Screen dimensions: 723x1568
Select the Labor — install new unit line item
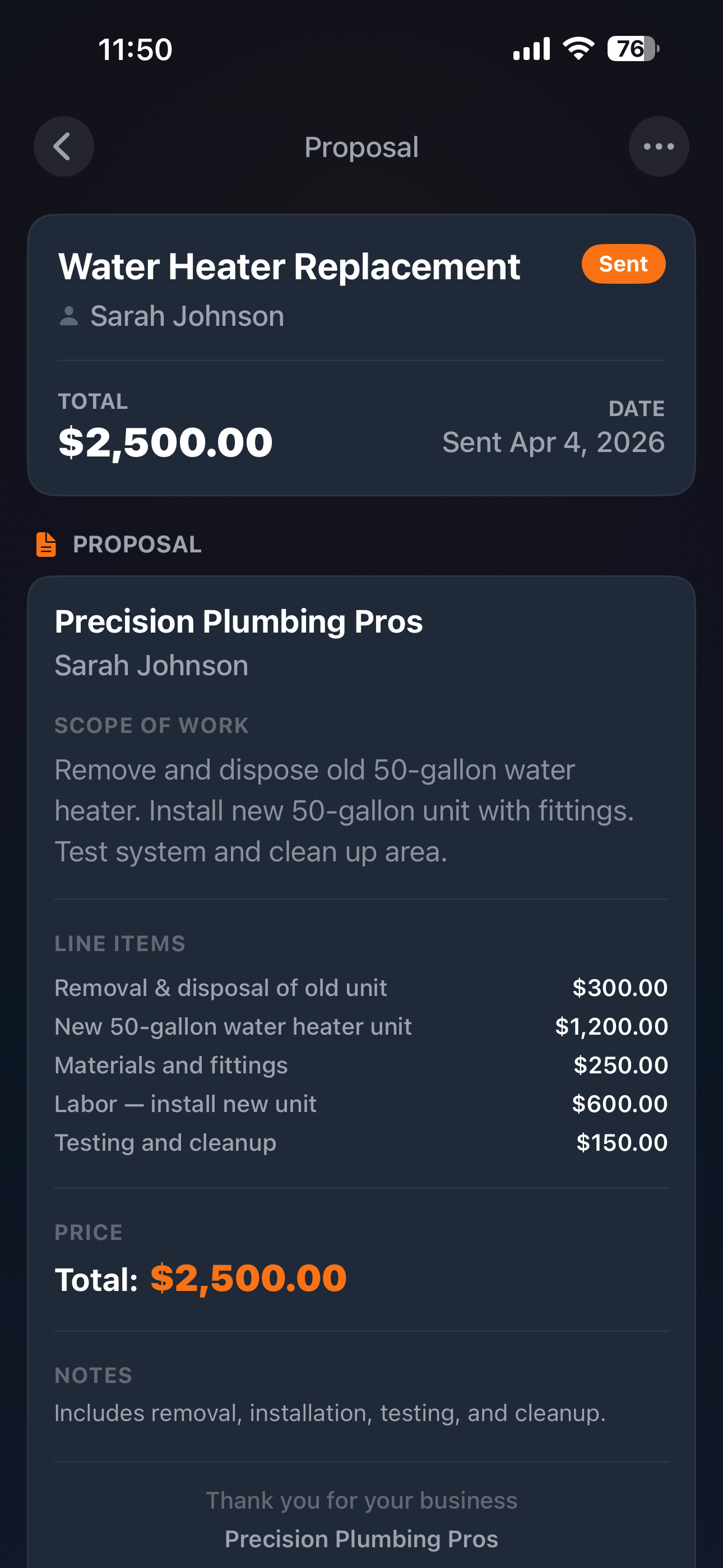pos(185,1104)
